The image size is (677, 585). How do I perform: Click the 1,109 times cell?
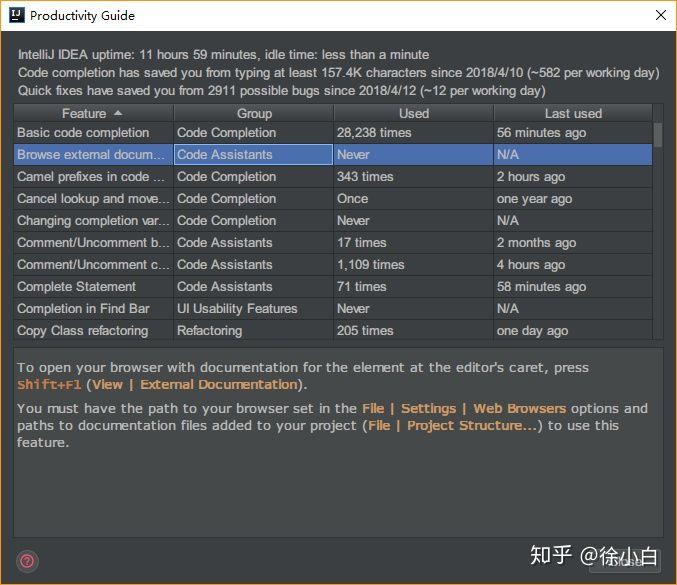click(x=414, y=265)
